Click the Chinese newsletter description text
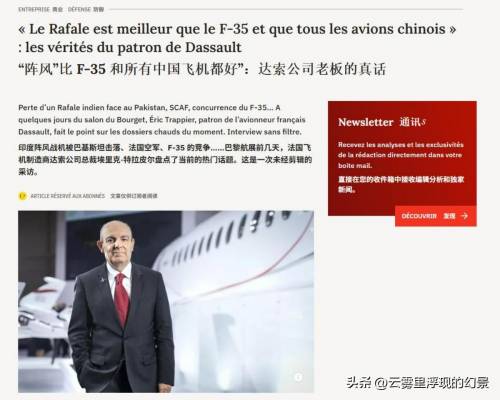 (x=401, y=184)
